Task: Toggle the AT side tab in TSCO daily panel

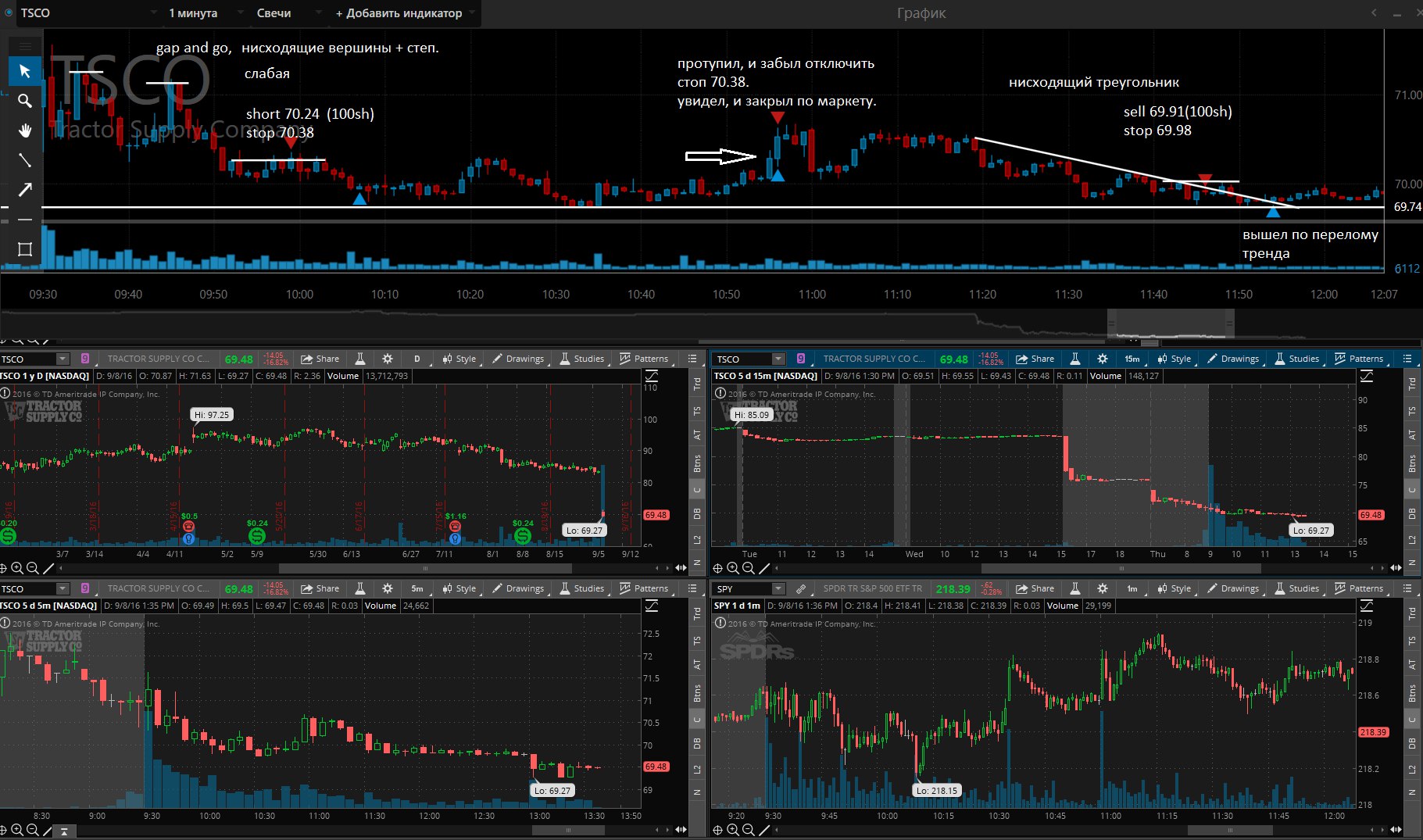Action: point(697,435)
